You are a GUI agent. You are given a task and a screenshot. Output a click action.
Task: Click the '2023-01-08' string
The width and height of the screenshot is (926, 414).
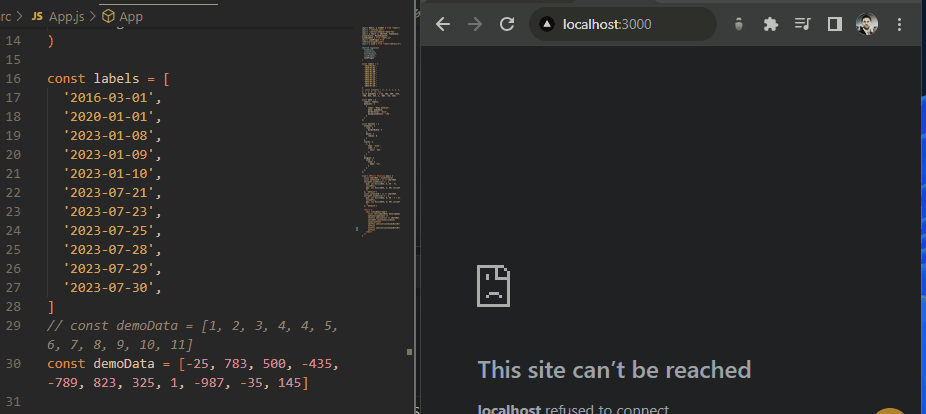(x=109, y=136)
